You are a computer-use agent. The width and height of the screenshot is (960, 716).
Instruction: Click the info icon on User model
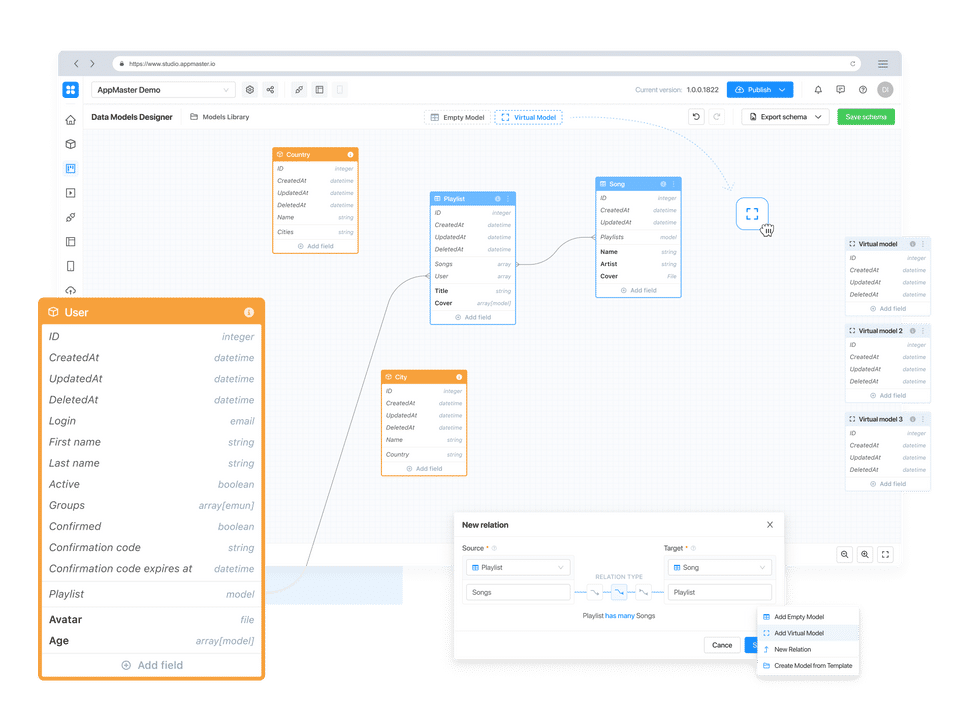click(x=249, y=312)
